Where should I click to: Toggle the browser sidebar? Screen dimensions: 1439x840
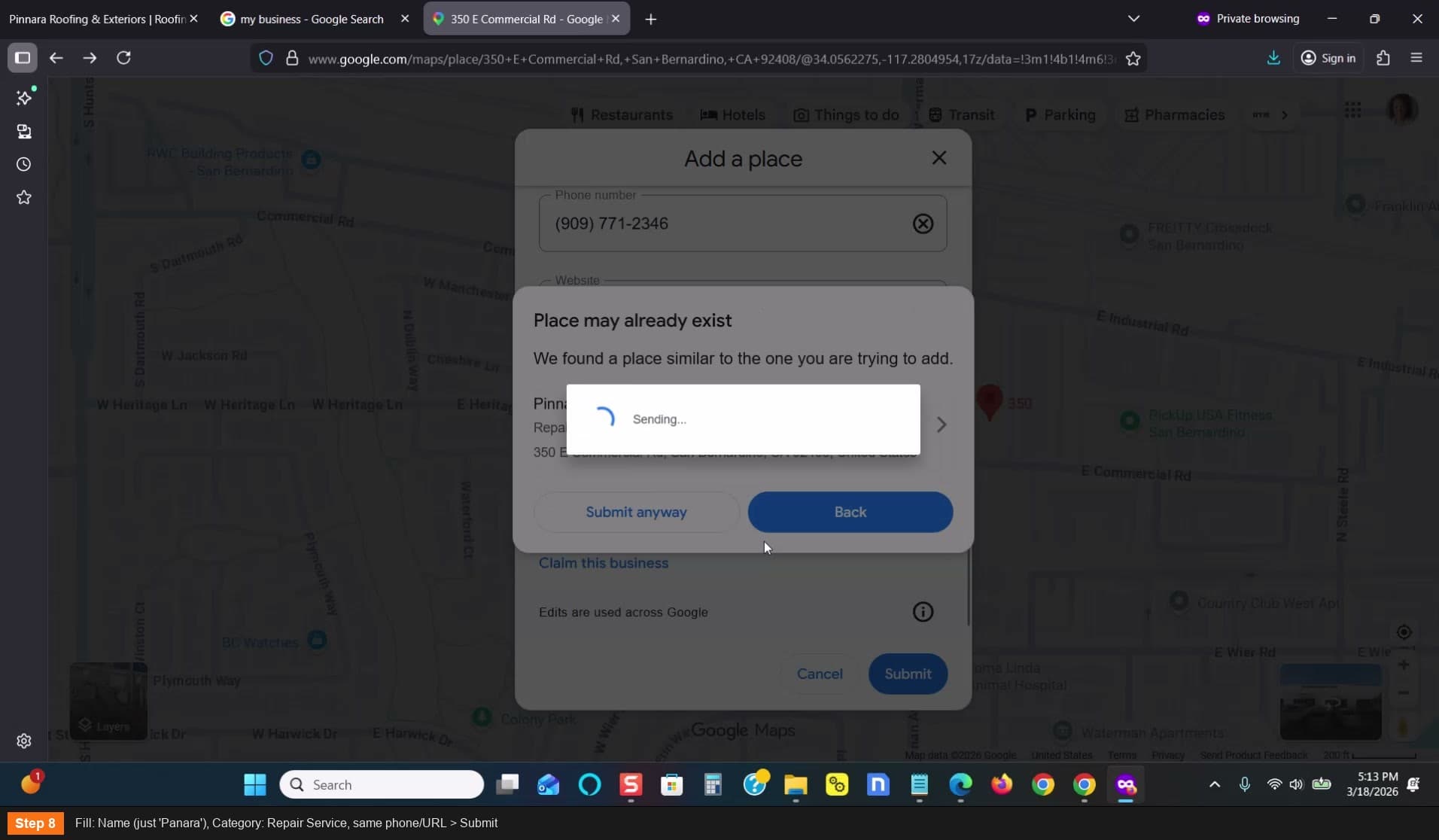coord(23,58)
